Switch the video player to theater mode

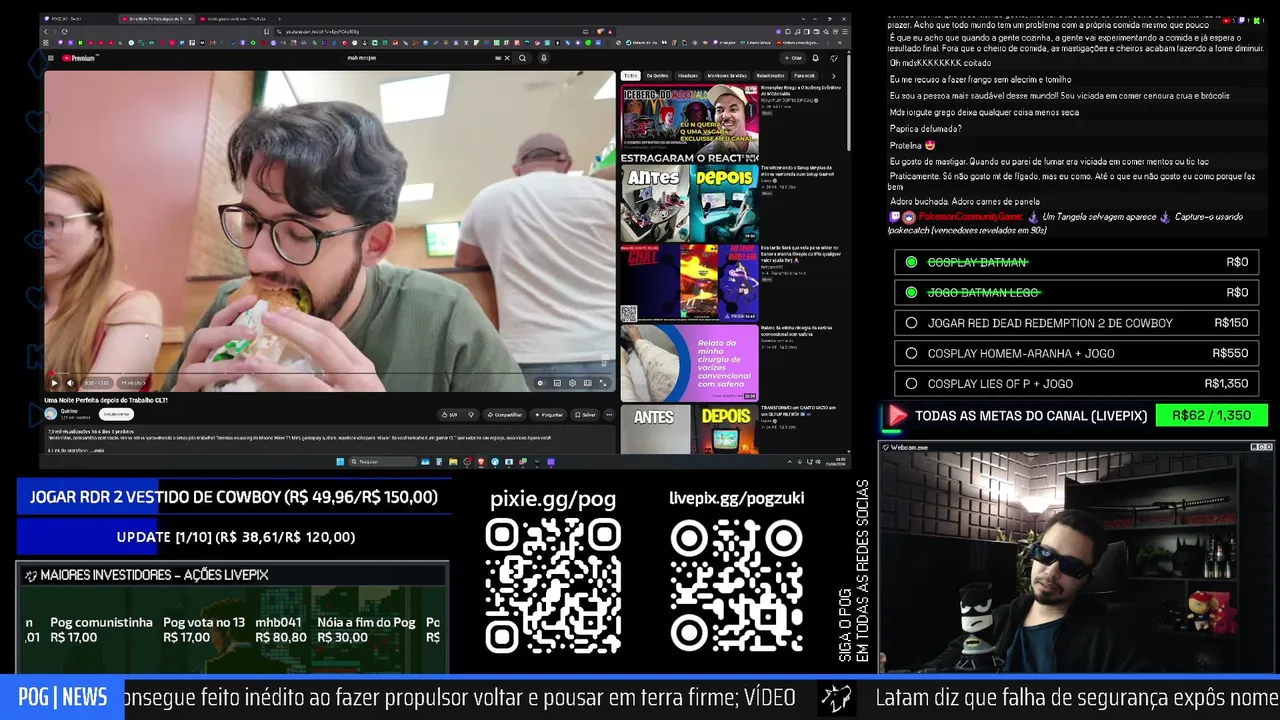click(588, 383)
